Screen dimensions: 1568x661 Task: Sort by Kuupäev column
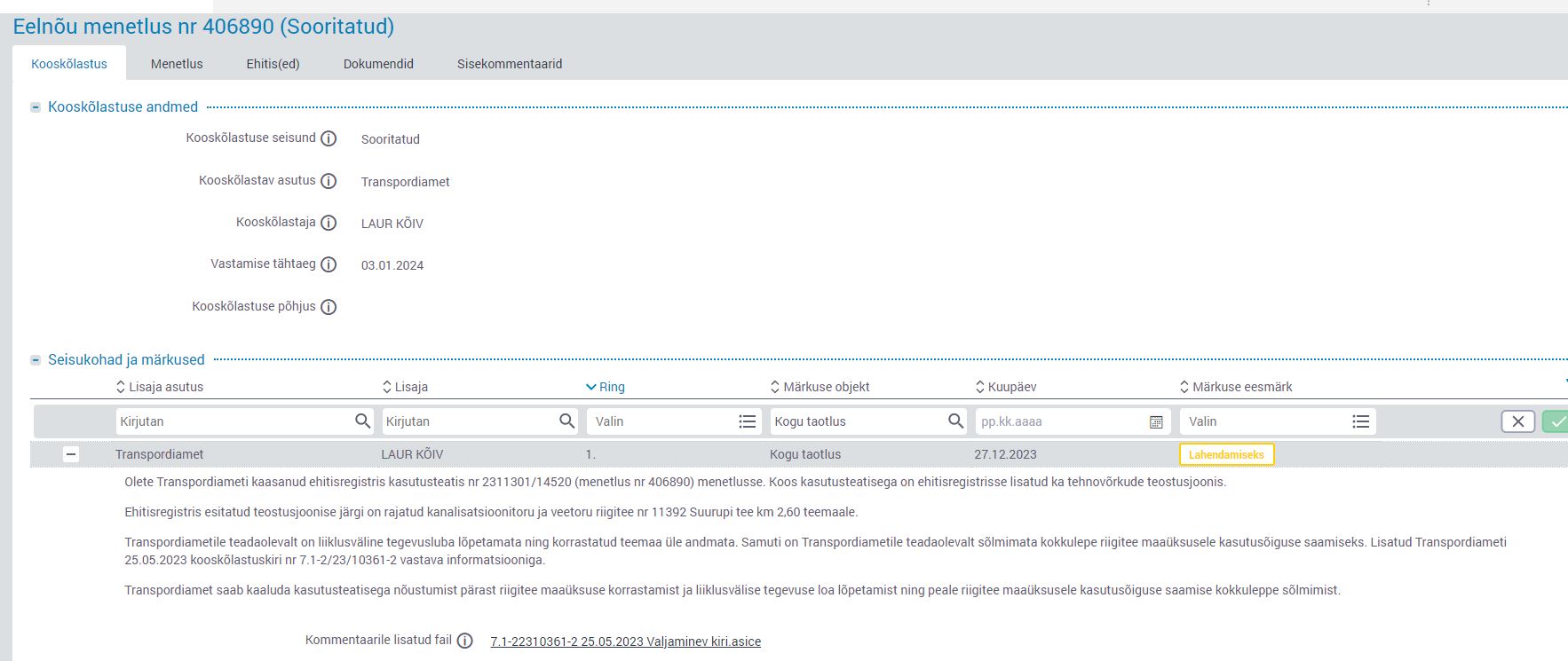tap(1006, 387)
